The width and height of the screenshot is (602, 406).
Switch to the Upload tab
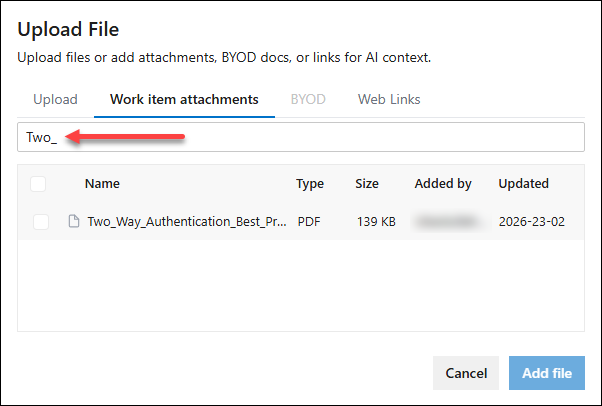click(x=55, y=99)
